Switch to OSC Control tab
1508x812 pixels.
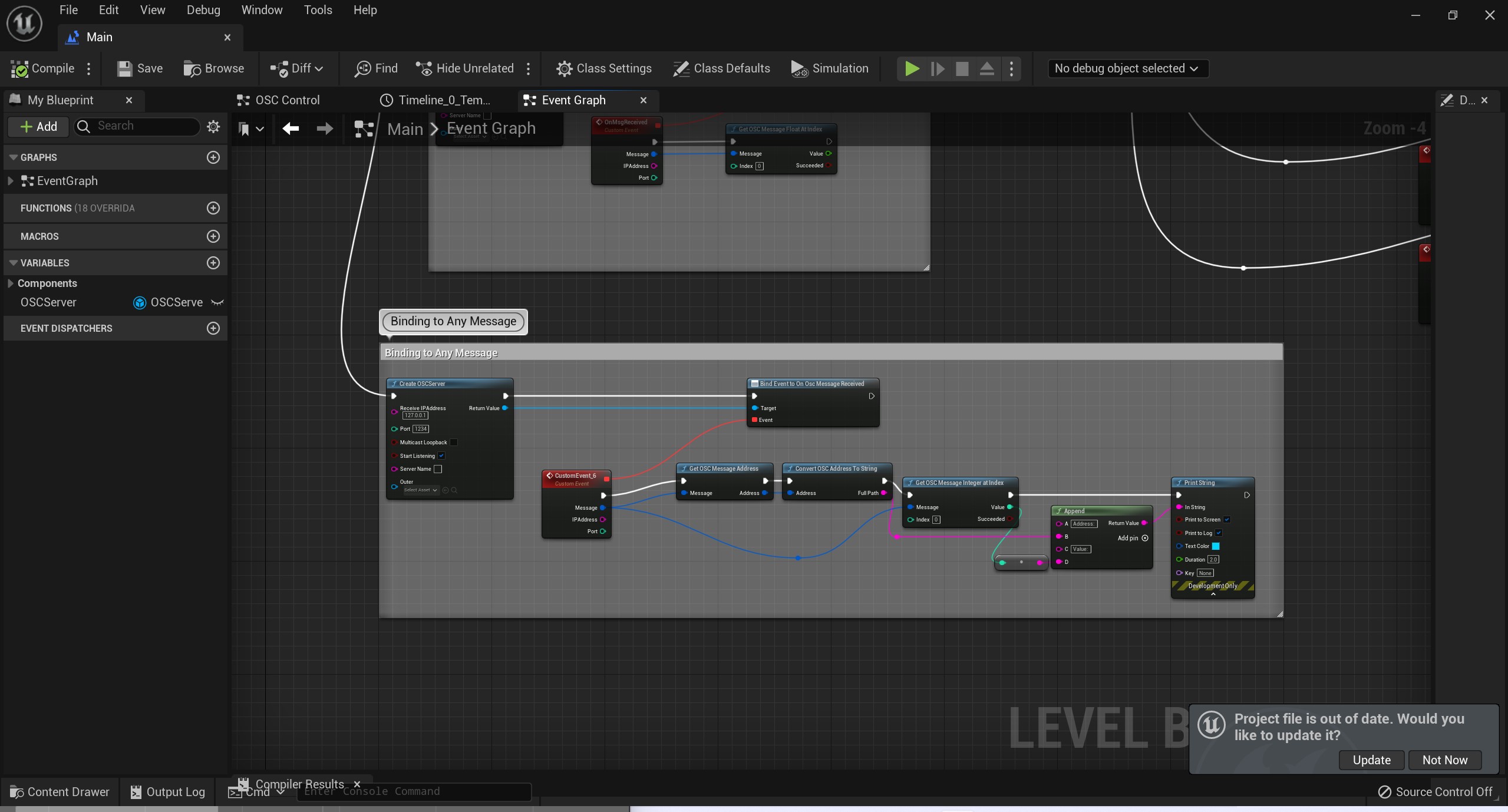(x=278, y=100)
